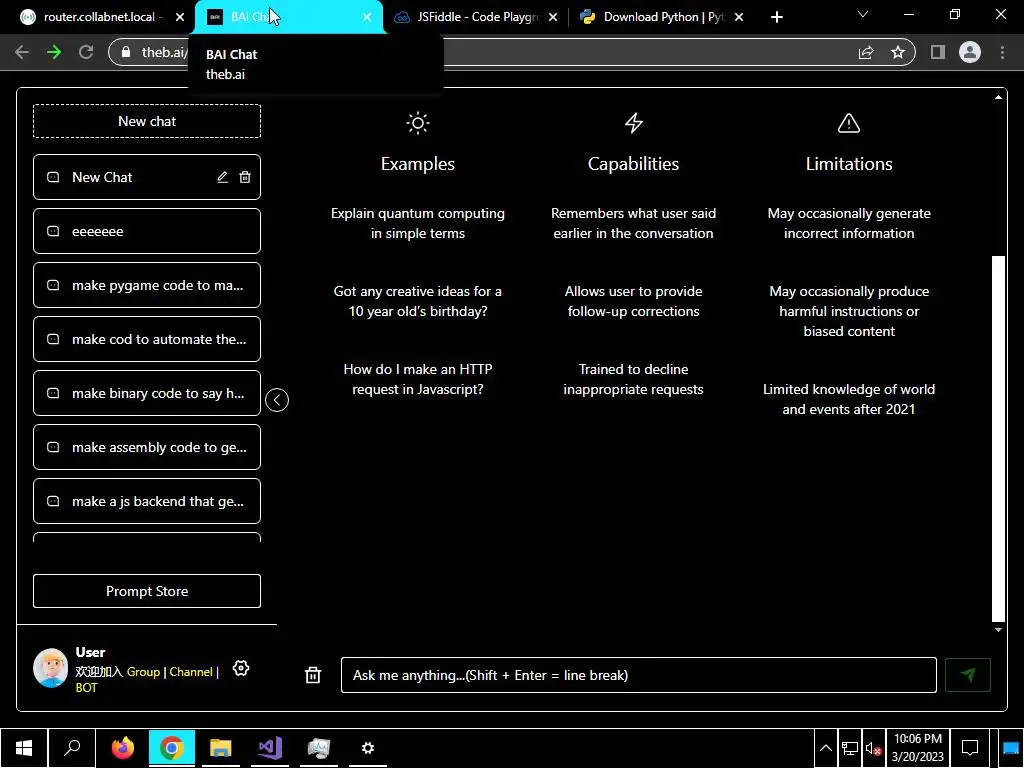Click the Chrome taskbar icon
This screenshot has width=1024, height=768.
tap(172, 748)
